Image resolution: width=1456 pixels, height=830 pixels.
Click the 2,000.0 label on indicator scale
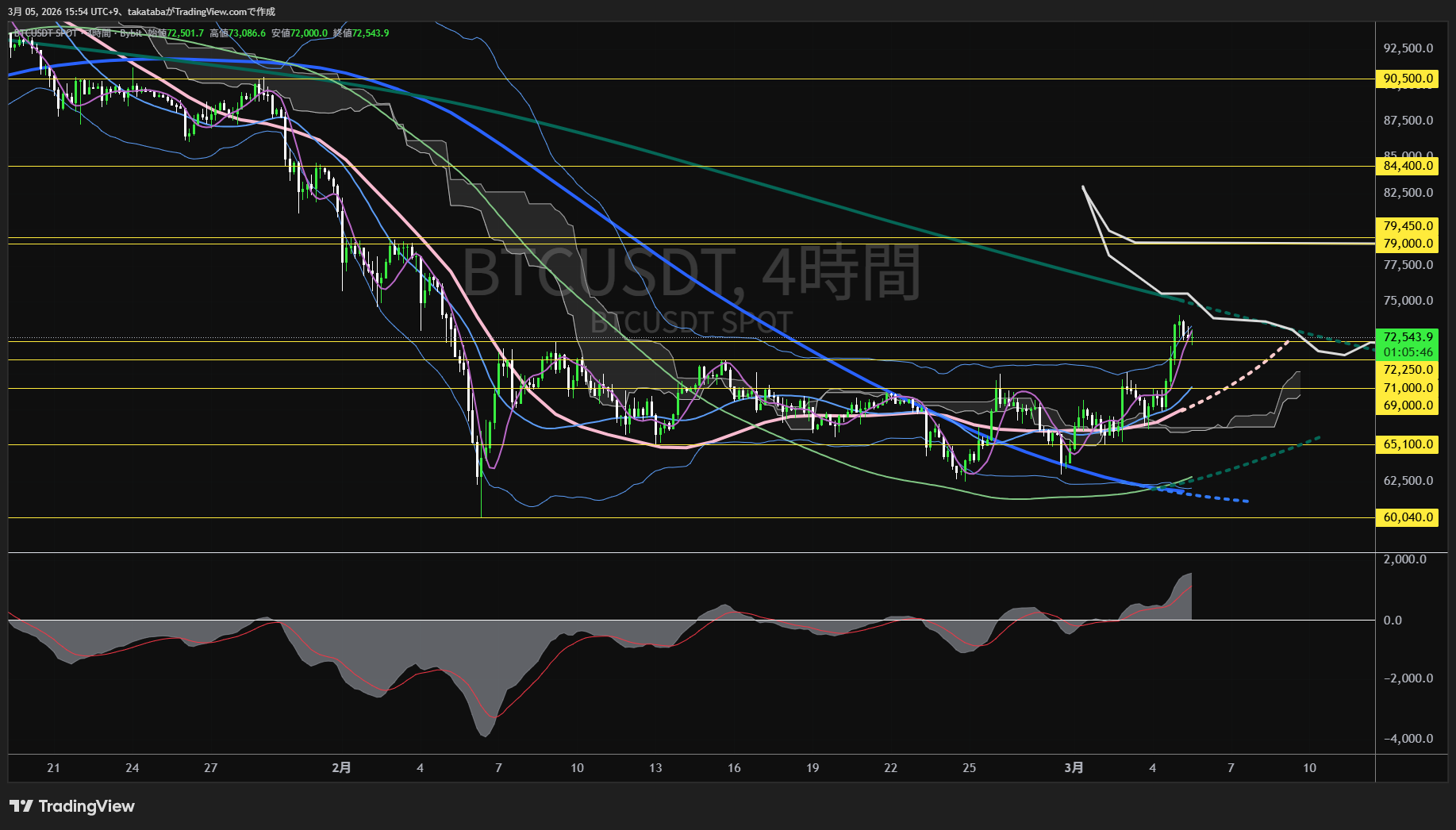click(x=1404, y=559)
